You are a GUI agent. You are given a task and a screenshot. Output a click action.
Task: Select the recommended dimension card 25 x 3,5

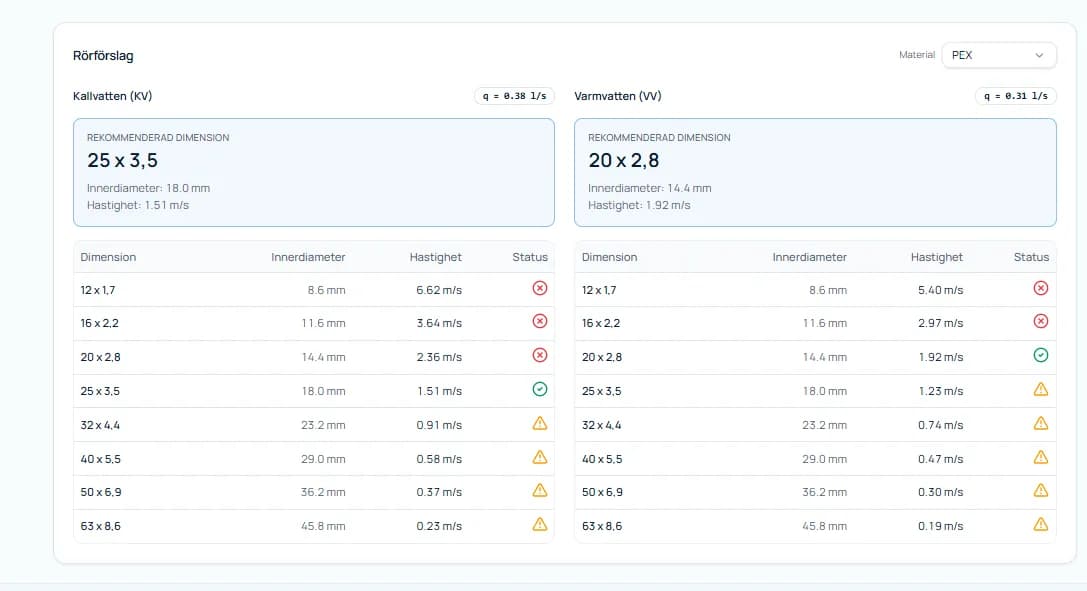point(313,173)
